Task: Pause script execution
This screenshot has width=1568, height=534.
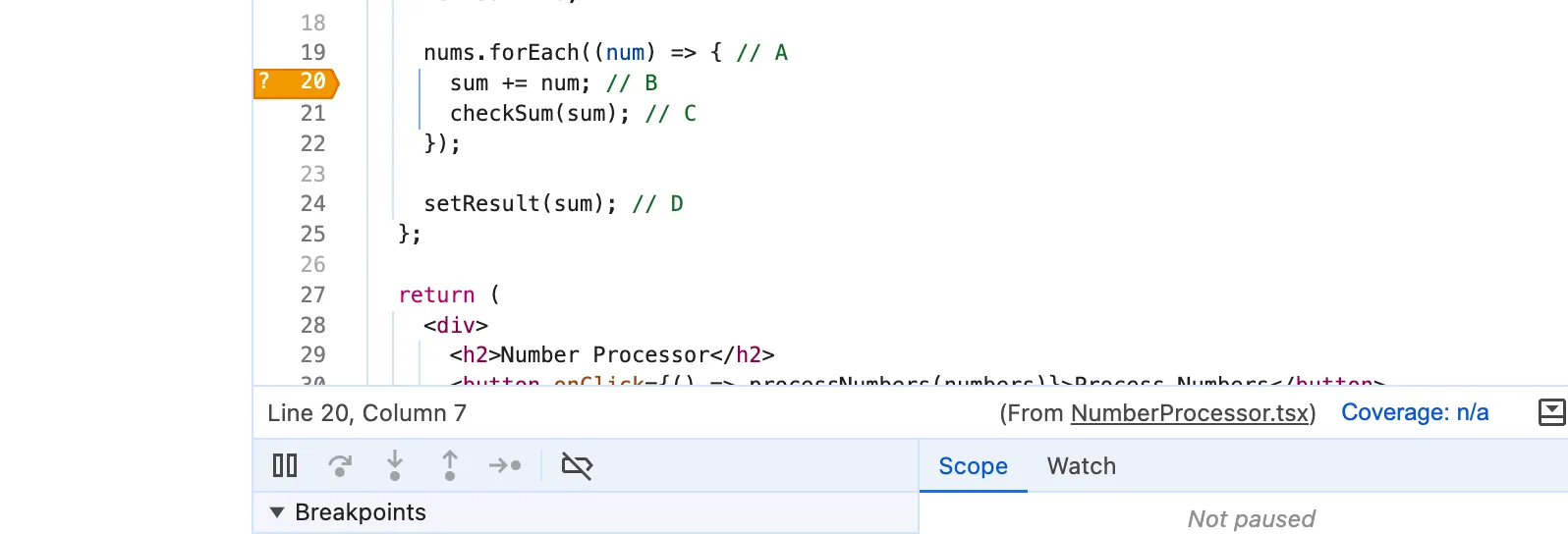Action: click(285, 465)
